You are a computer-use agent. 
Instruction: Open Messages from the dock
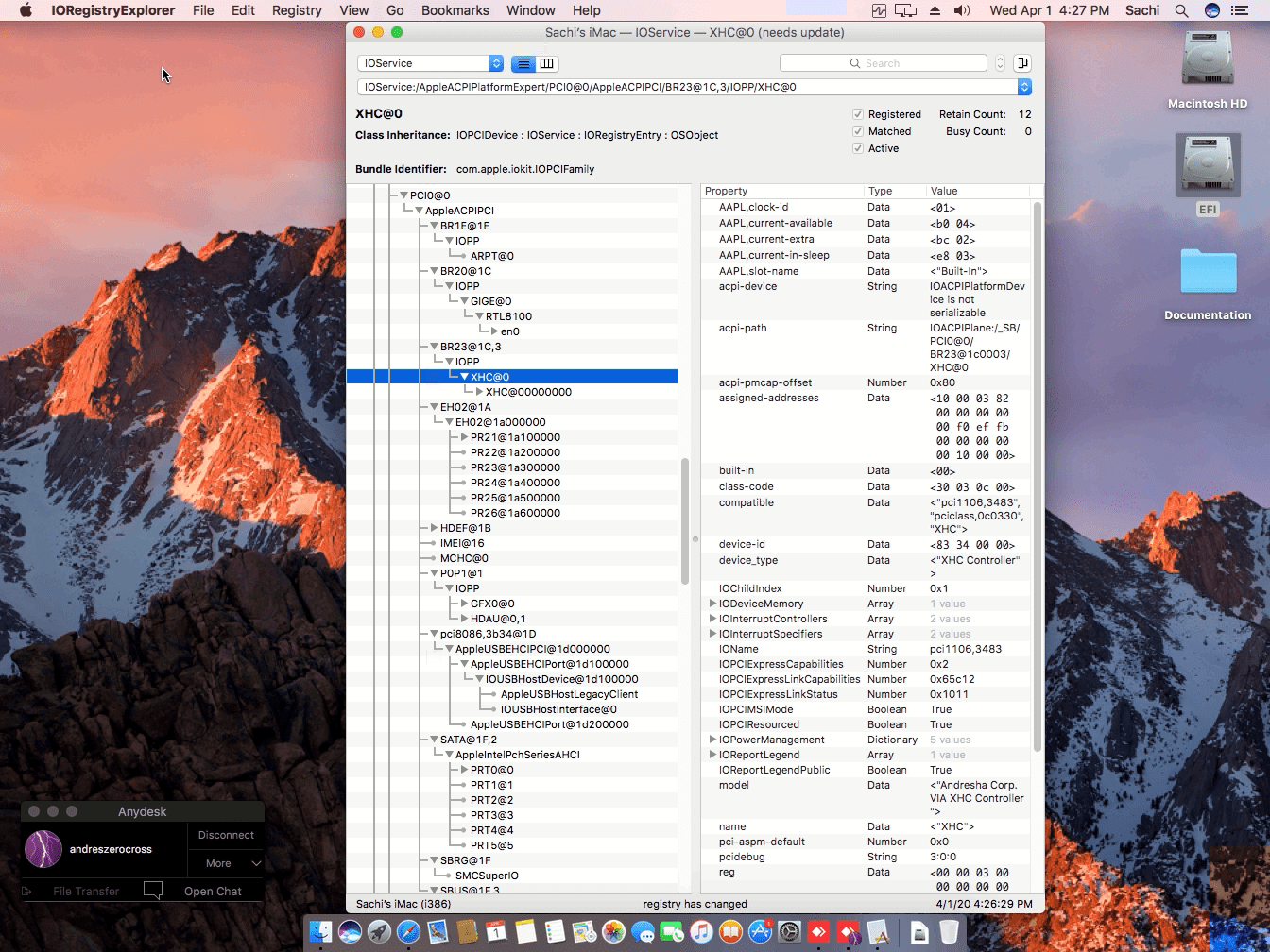(x=644, y=933)
